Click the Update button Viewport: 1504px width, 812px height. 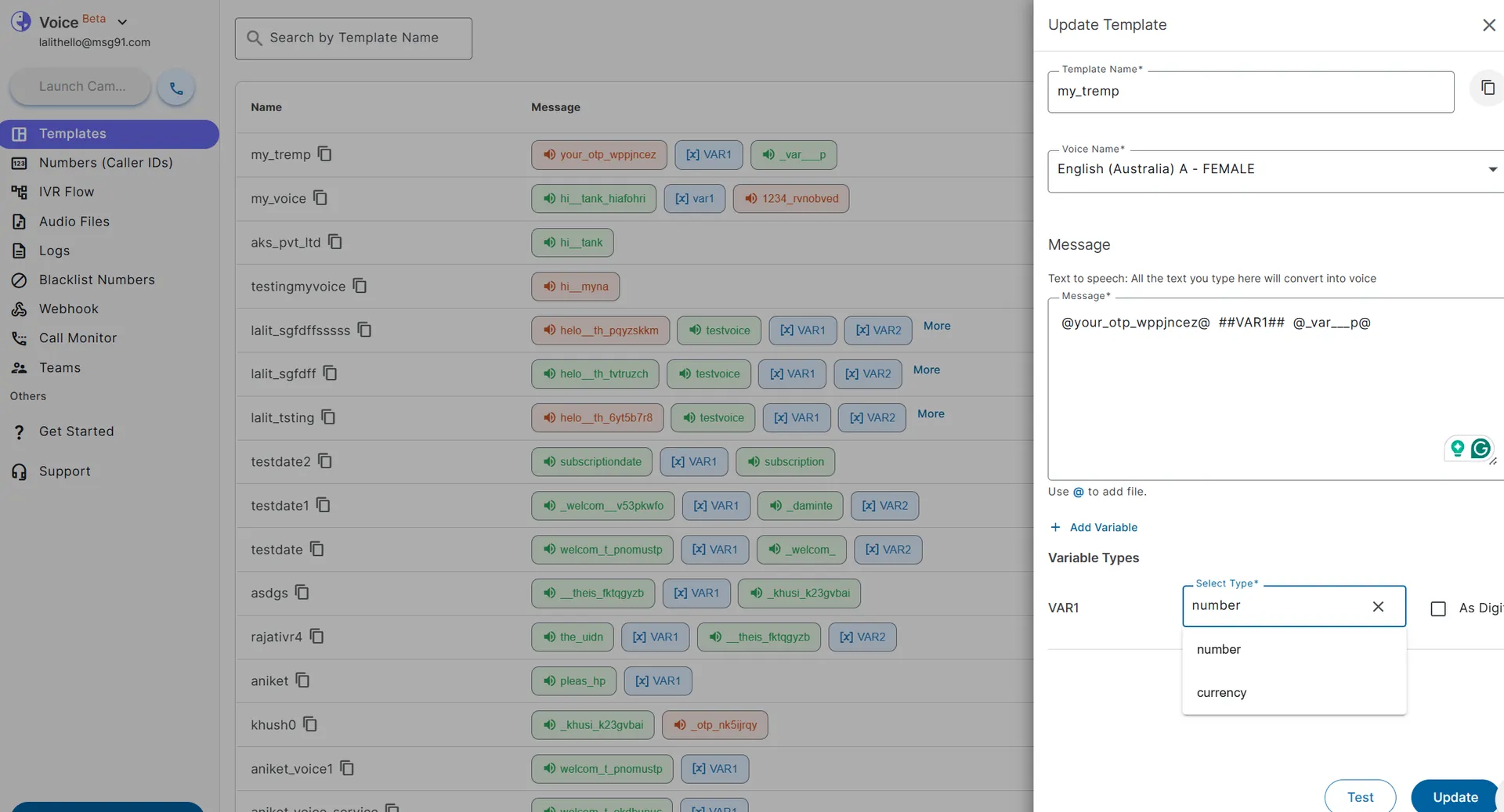coord(1455,797)
